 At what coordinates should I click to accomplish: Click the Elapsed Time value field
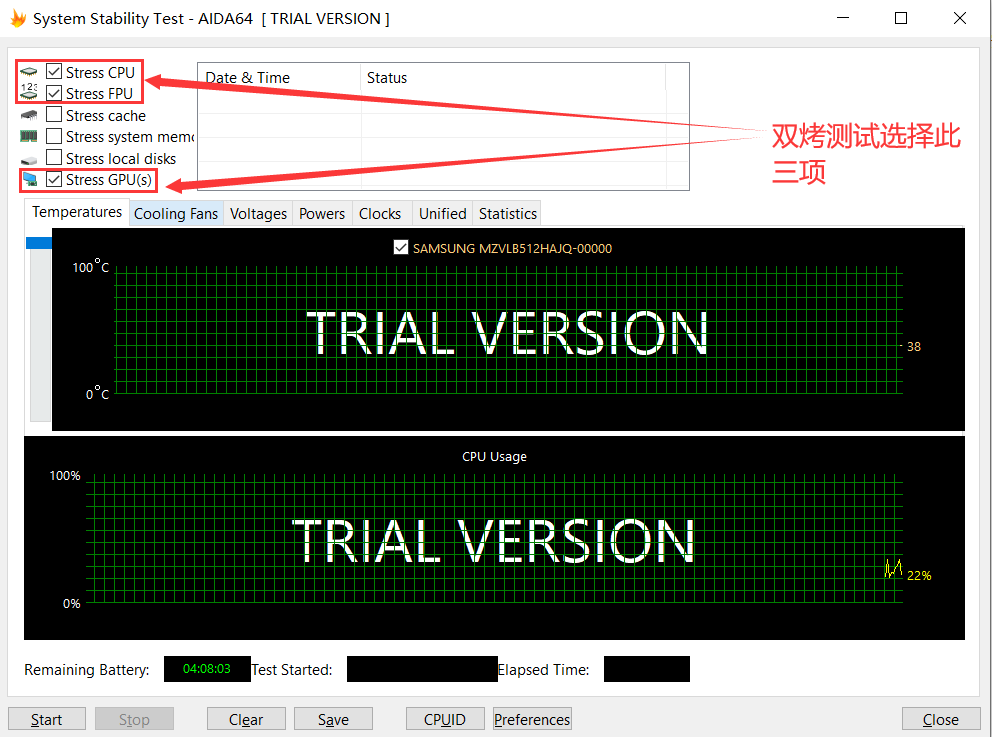pyautogui.click(x=647, y=669)
